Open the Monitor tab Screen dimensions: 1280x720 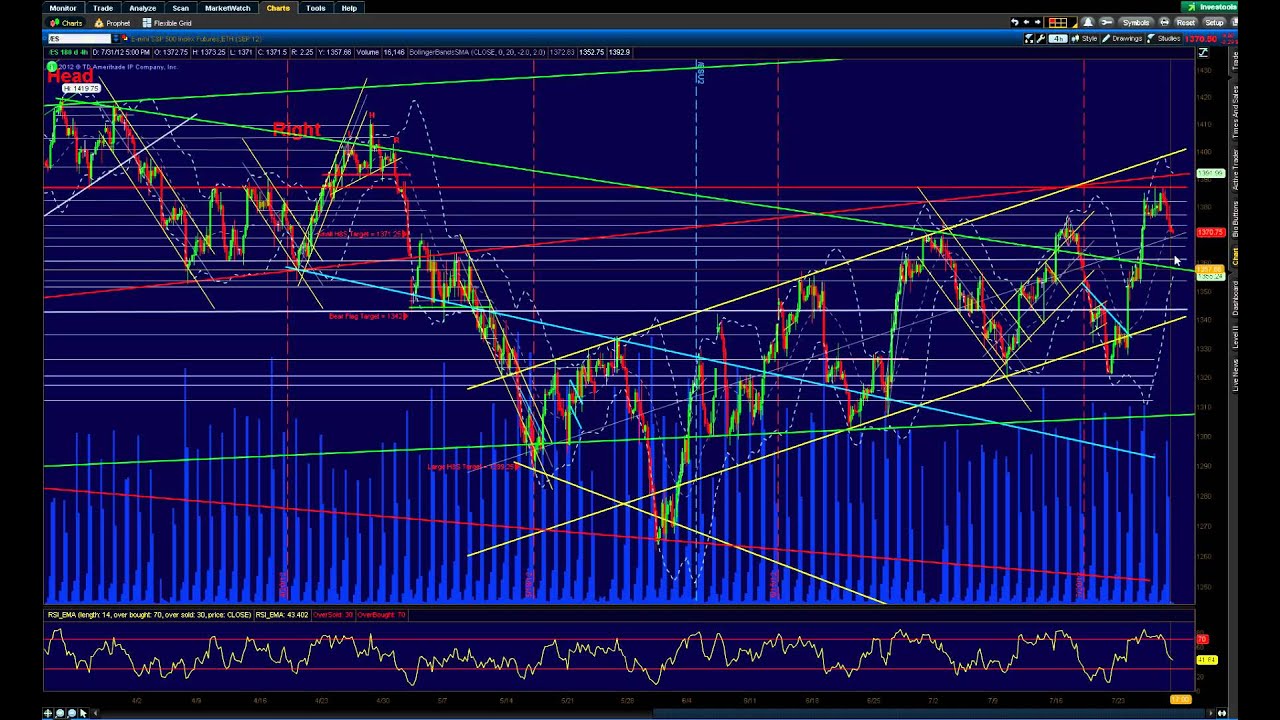click(63, 8)
